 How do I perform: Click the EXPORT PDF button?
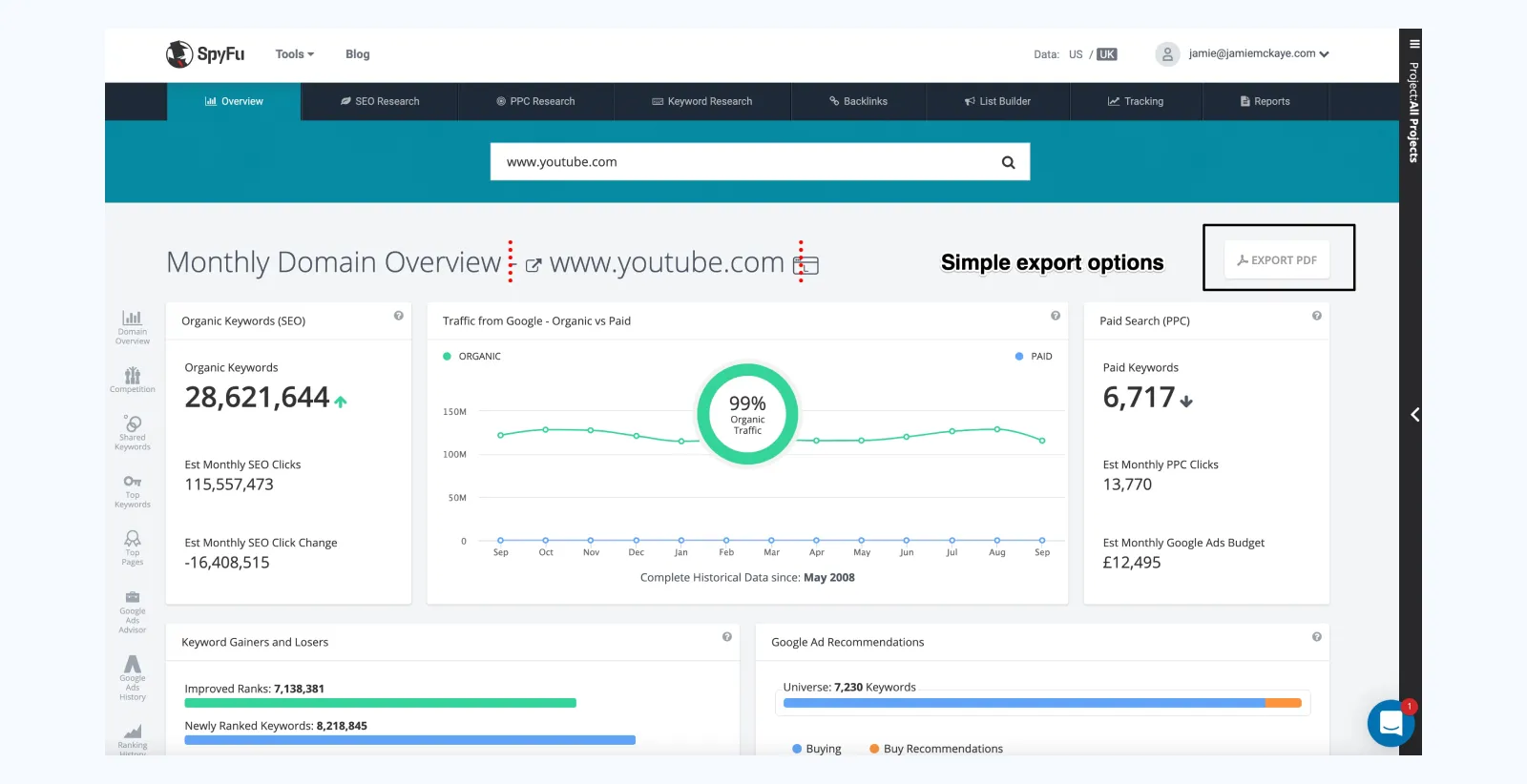1277,259
